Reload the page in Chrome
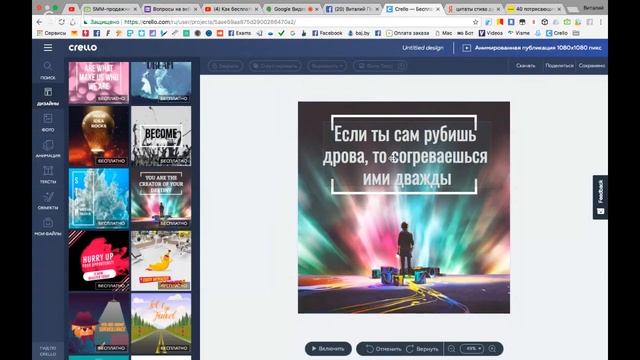 click(x=61, y=22)
